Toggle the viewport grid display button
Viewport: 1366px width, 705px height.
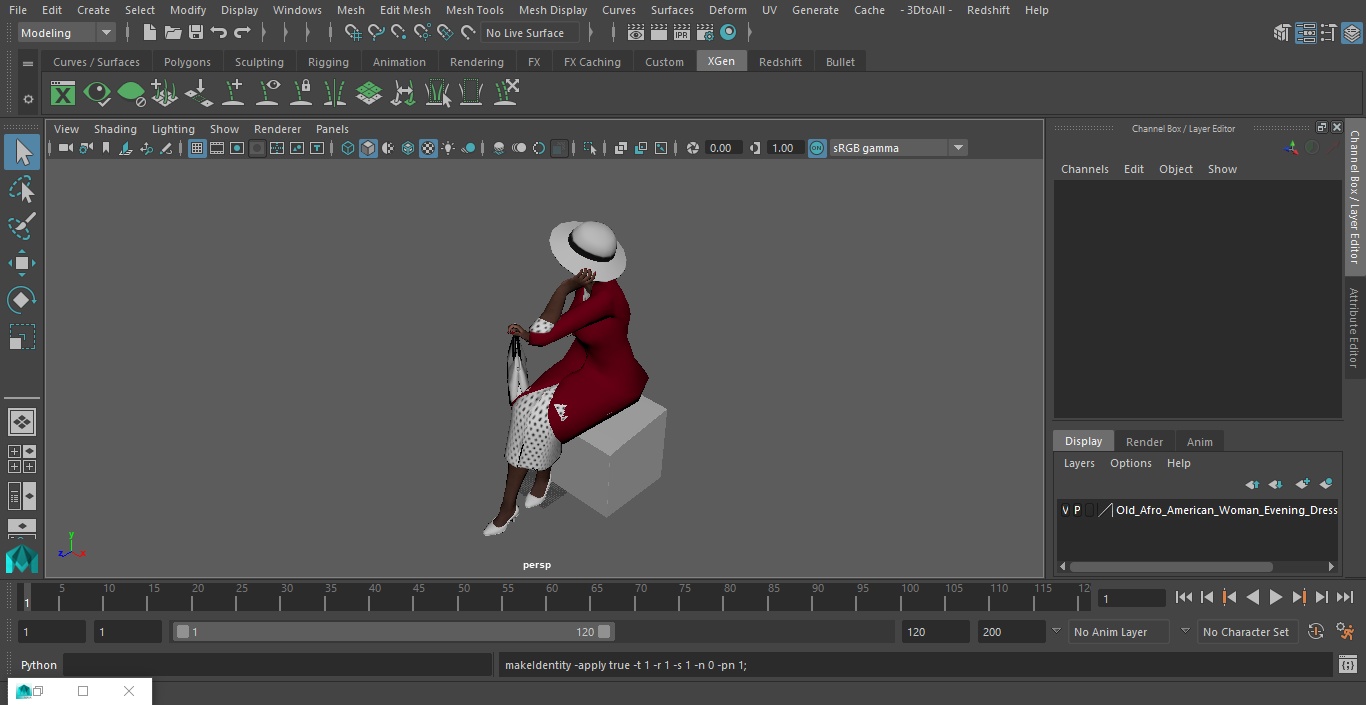pyautogui.click(x=197, y=148)
